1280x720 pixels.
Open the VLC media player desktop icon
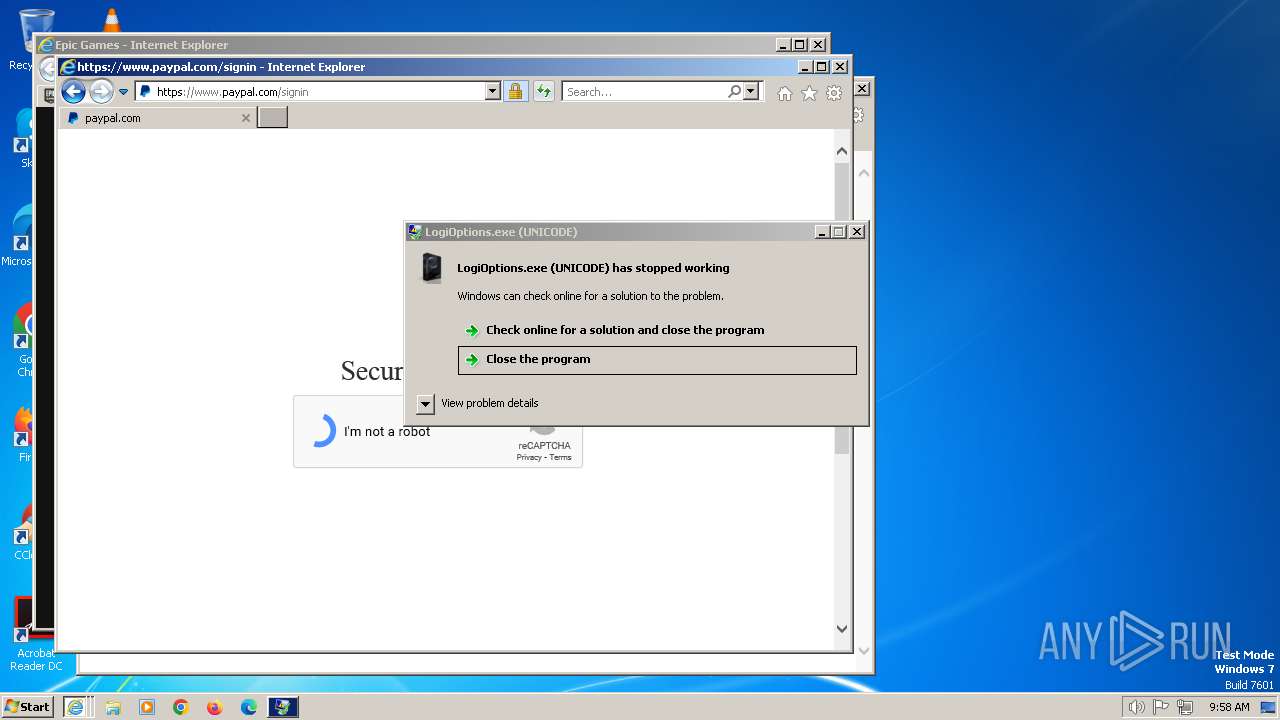[112, 20]
